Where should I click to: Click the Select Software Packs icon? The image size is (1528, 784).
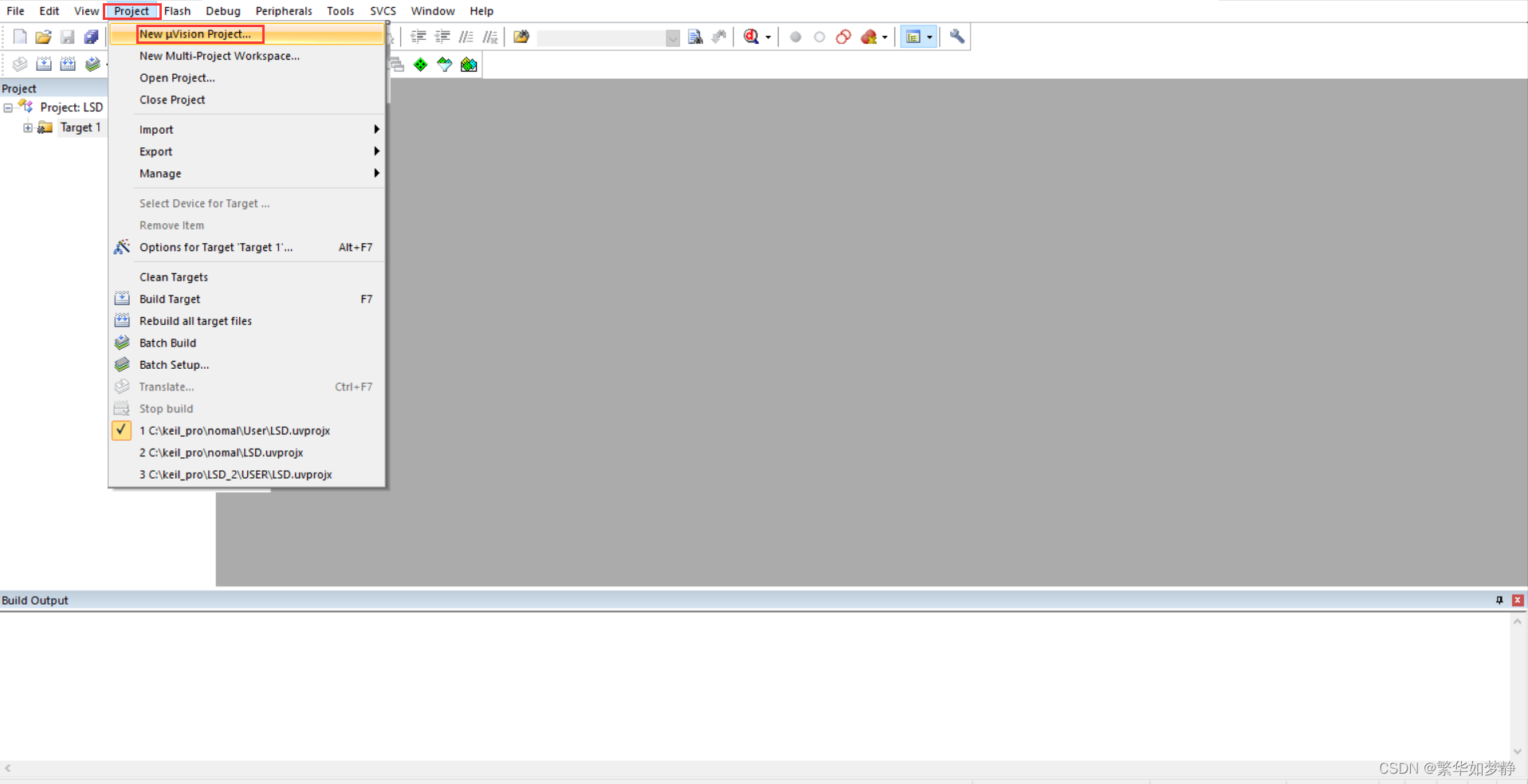(445, 65)
